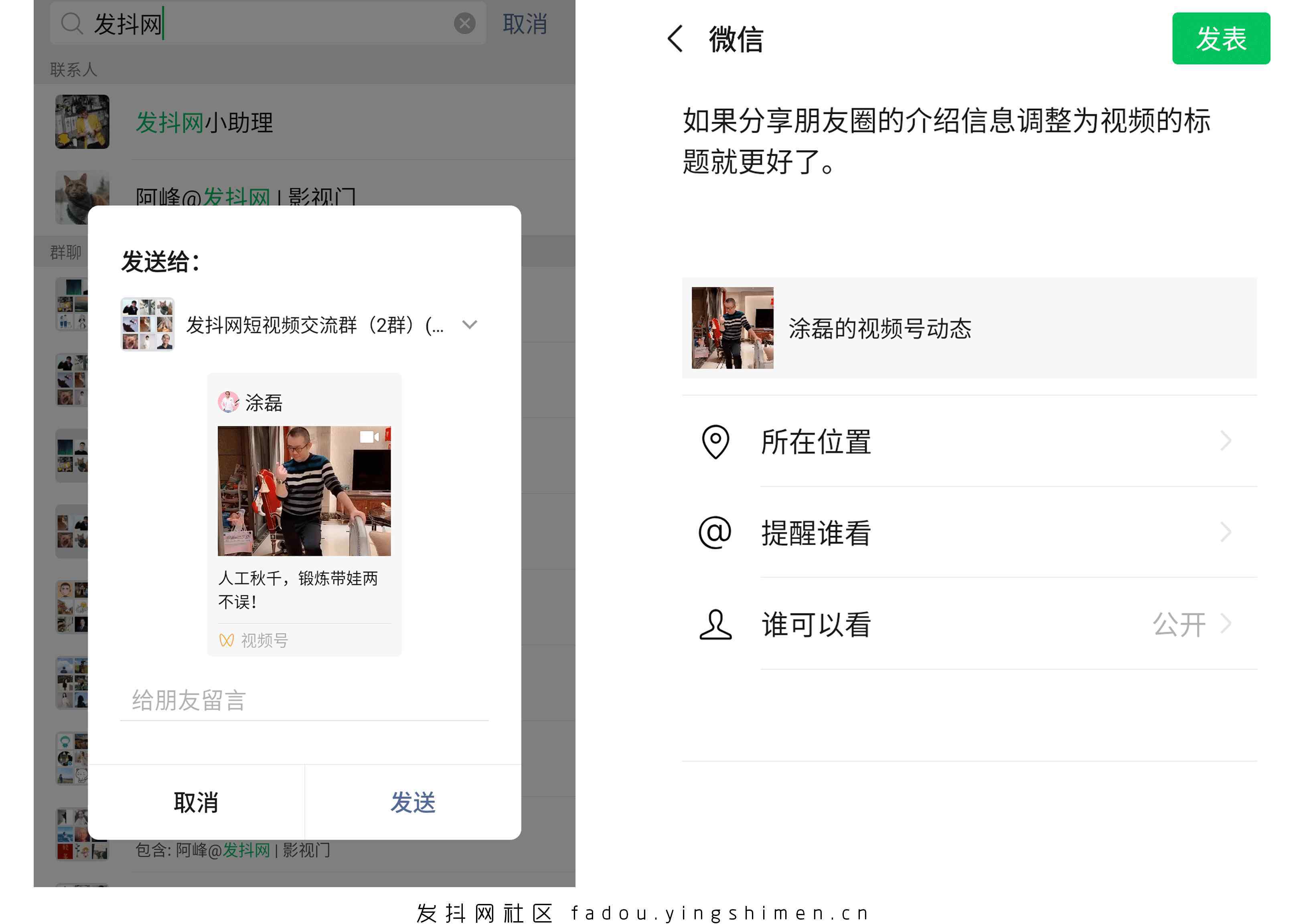Screen dimensions: 1303x924
Task: Click caption 人工秋千，锻炼带娃两不误！
Action: click(298, 589)
